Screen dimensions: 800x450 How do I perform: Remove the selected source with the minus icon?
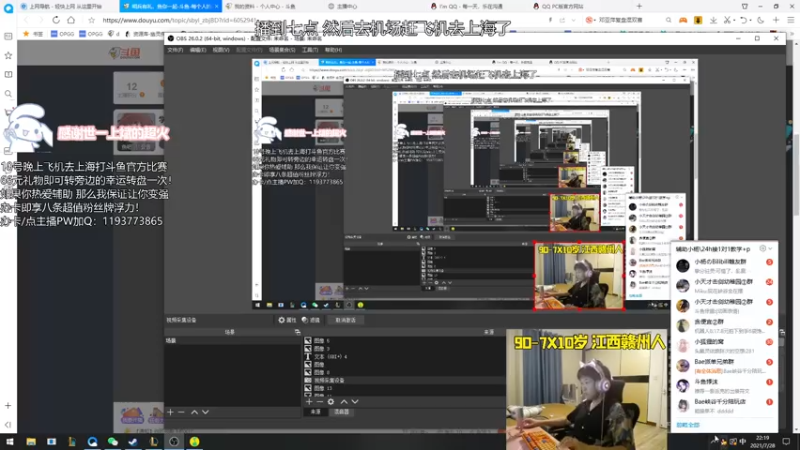(x=319, y=402)
